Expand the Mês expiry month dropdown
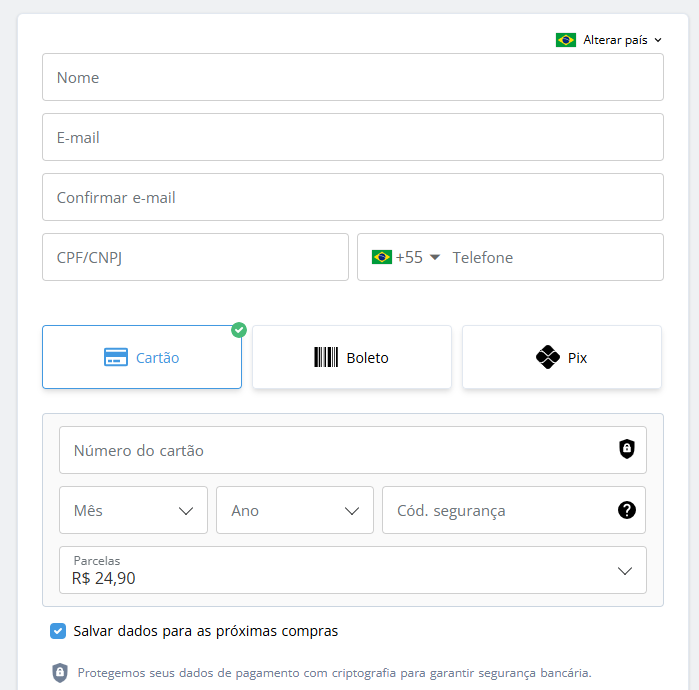The height and width of the screenshot is (690, 699). [x=134, y=510]
